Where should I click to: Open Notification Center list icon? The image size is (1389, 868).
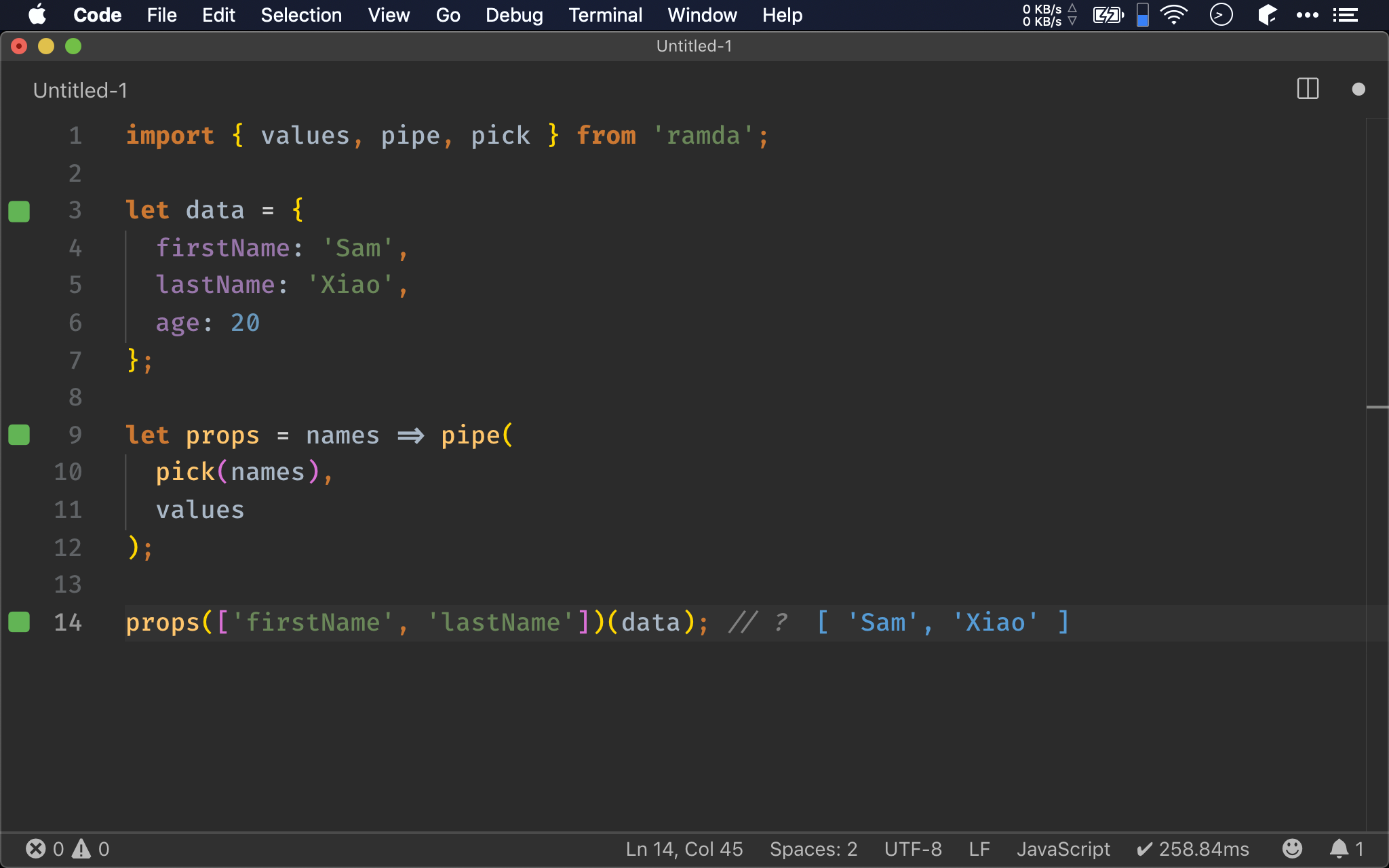click(x=1345, y=15)
